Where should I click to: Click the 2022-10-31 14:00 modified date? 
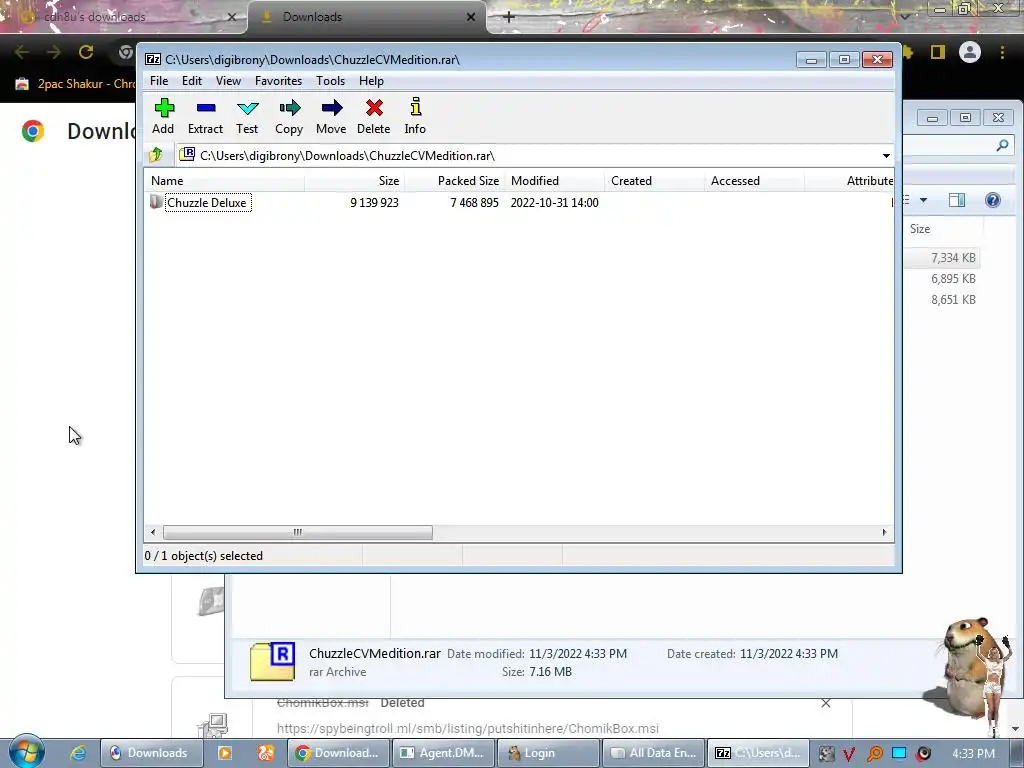click(x=554, y=202)
